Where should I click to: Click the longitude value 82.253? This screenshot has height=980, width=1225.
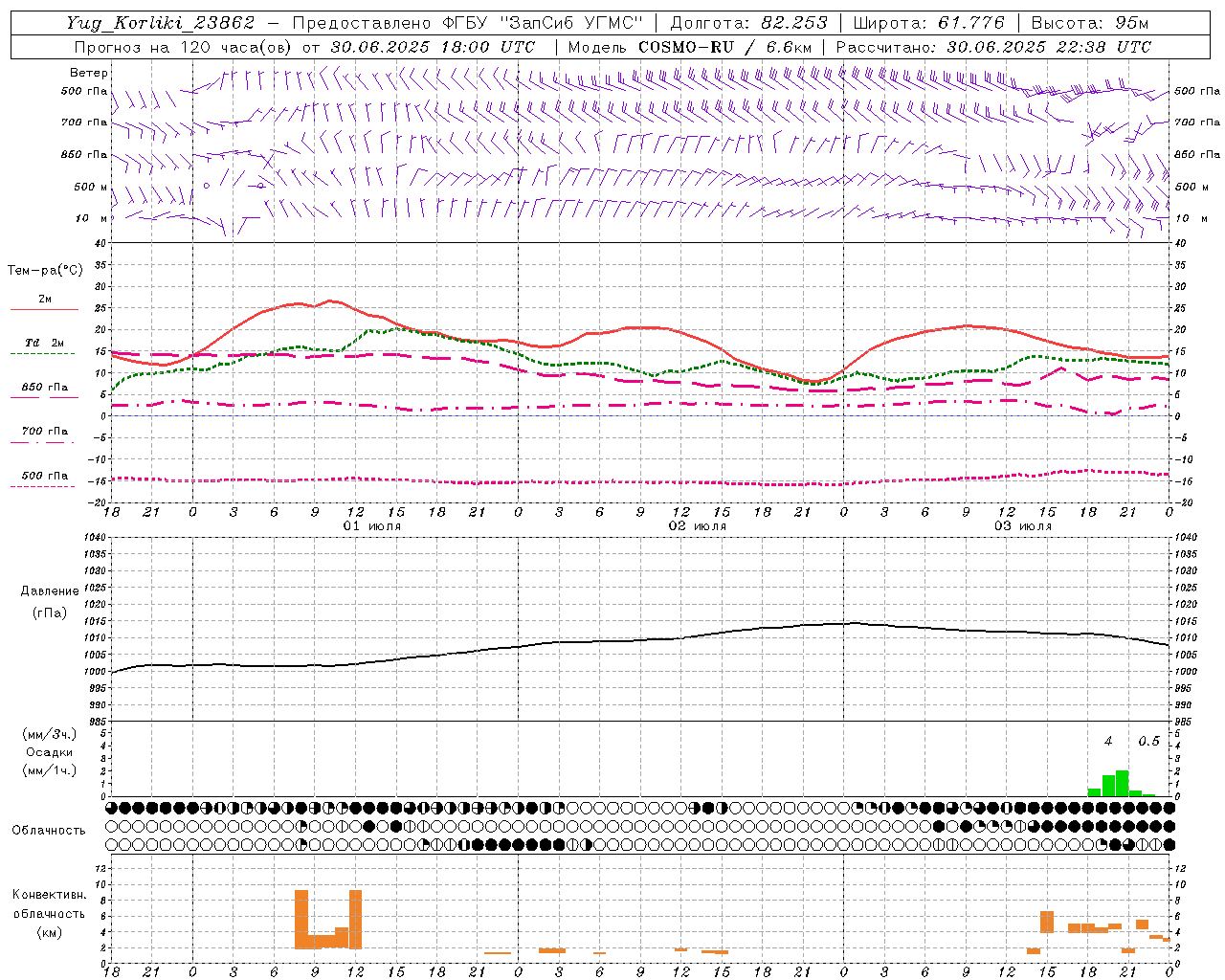794,23
